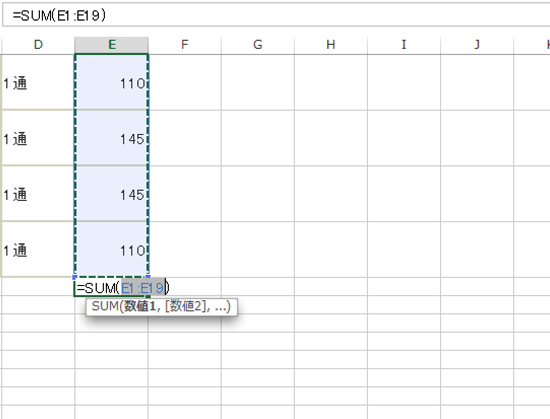
Task: Click the formula bar showing =SUM(E1:E19)
Action: pos(276,15)
